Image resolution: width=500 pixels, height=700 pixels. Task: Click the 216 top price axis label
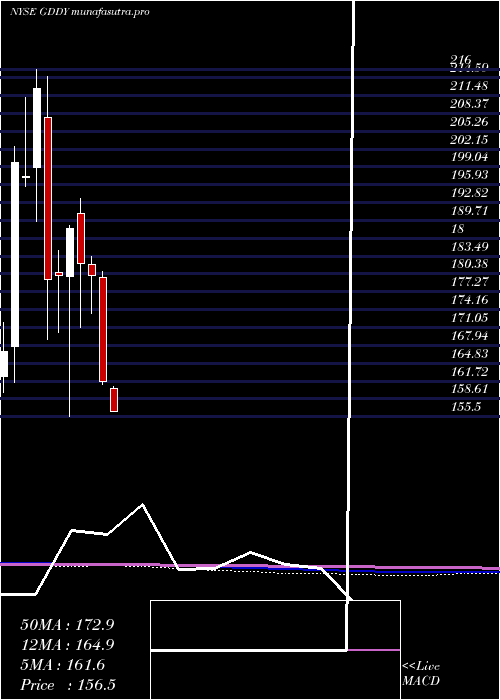[461, 60]
